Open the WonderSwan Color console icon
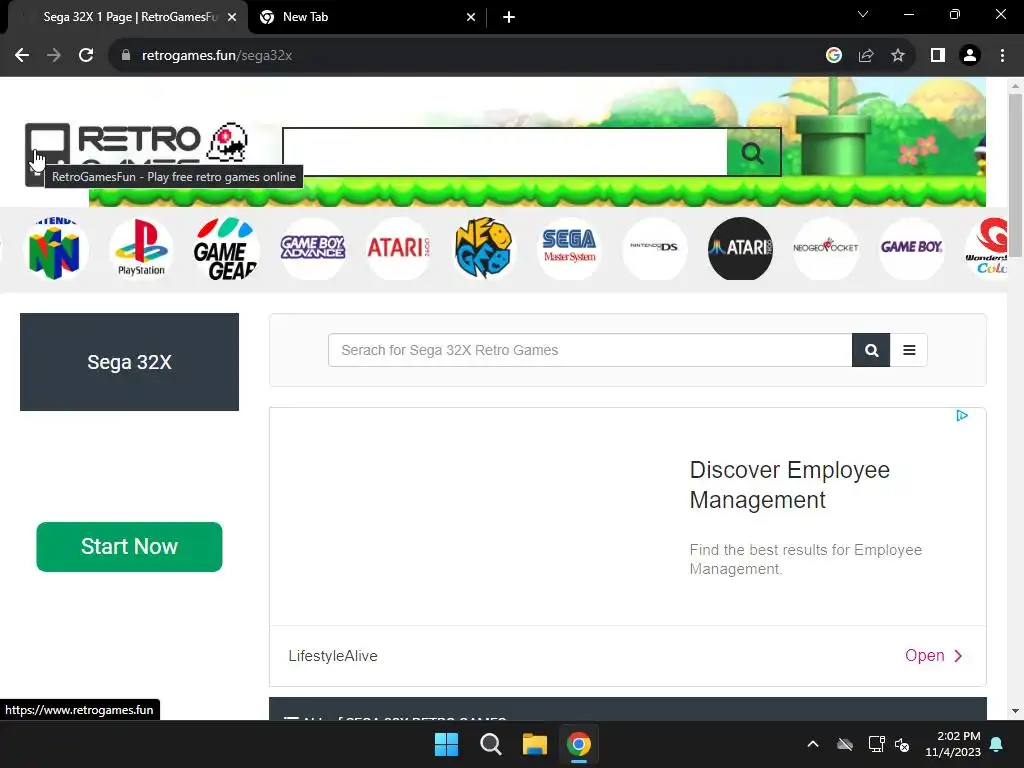 [986, 249]
